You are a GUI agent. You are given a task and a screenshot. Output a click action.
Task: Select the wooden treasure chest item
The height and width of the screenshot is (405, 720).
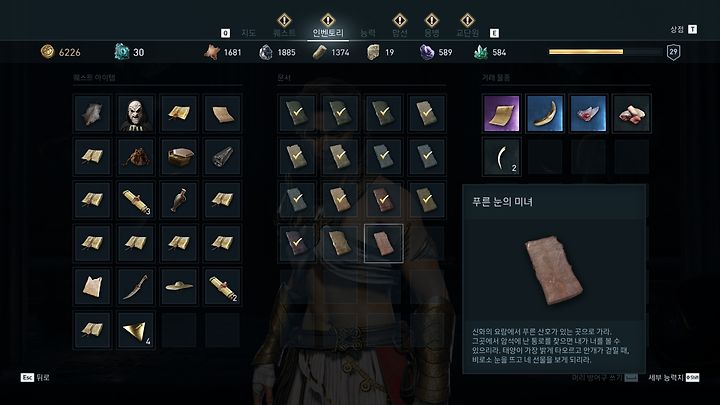pos(179,157)
